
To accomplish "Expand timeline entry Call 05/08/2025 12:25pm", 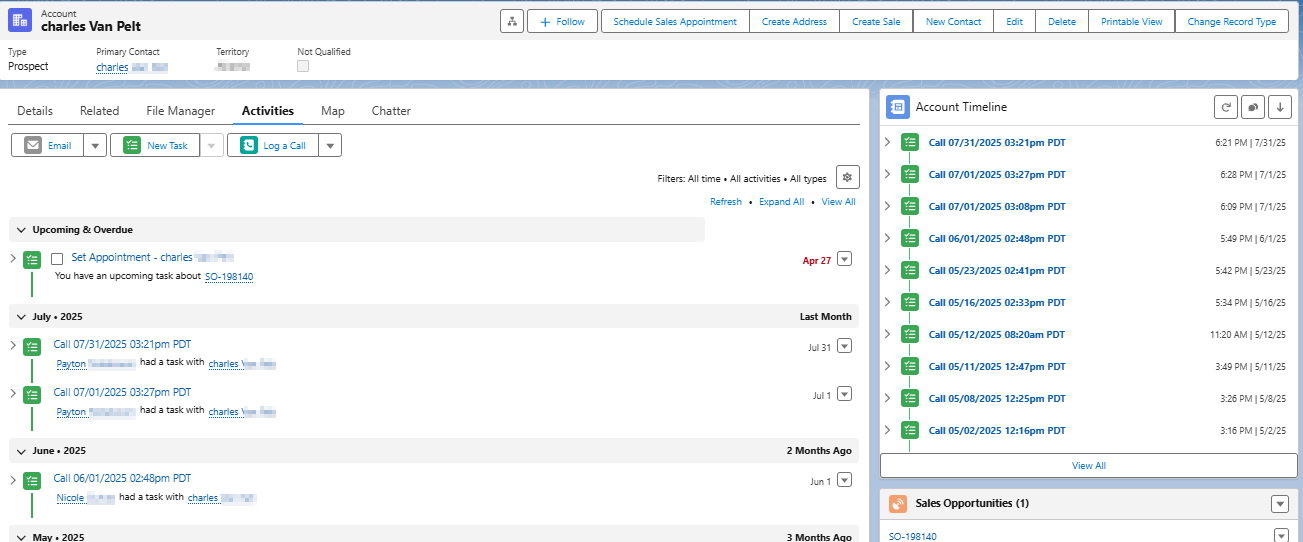I will [887, 398].
